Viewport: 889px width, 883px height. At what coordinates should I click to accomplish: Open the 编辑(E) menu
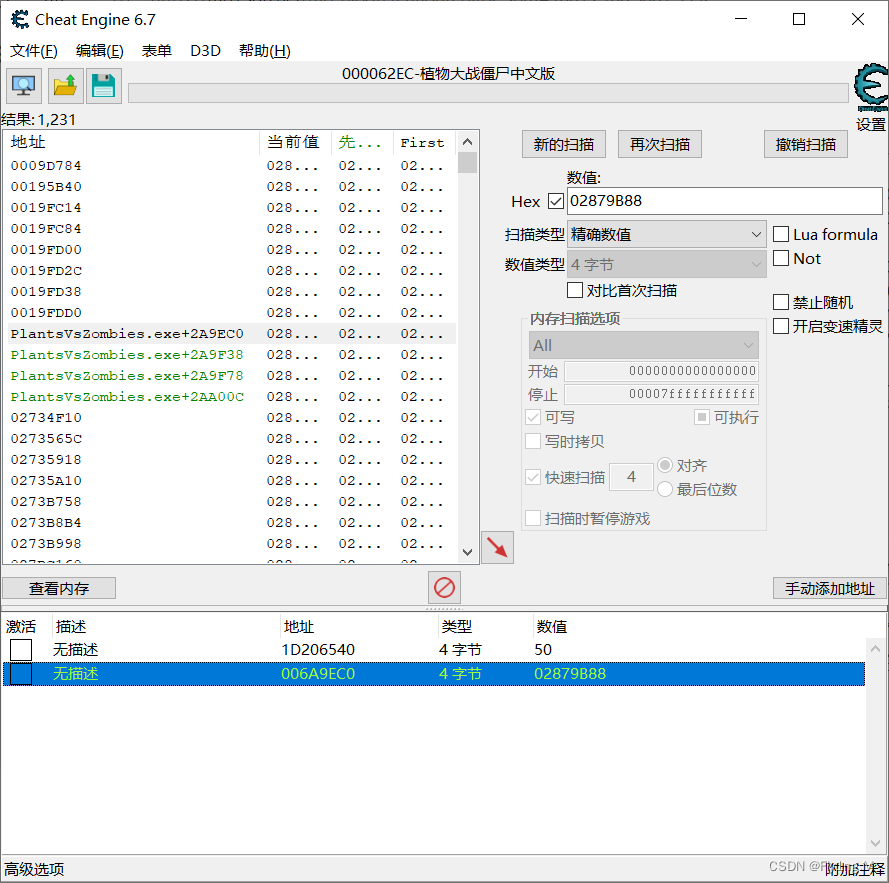pyautogui.click(x=100, y=50)
